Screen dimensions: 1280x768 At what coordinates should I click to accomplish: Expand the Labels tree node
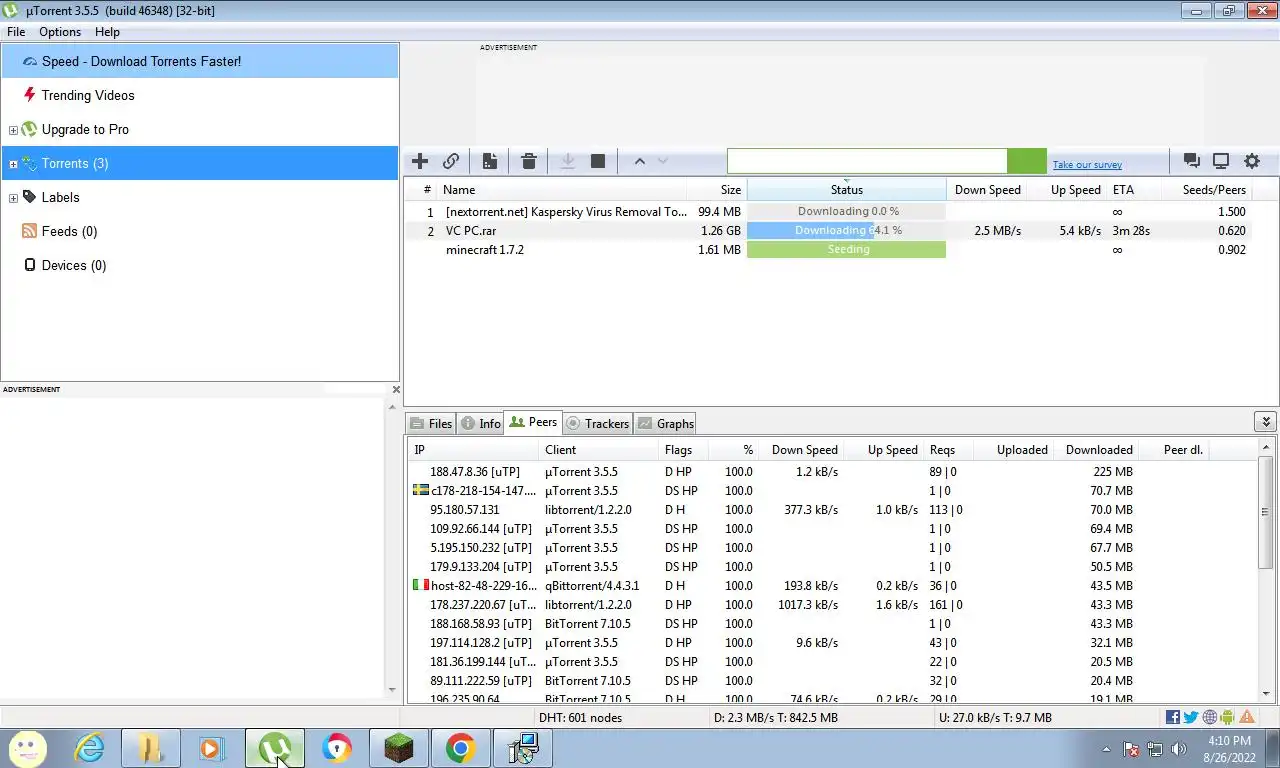click(13, 198)
